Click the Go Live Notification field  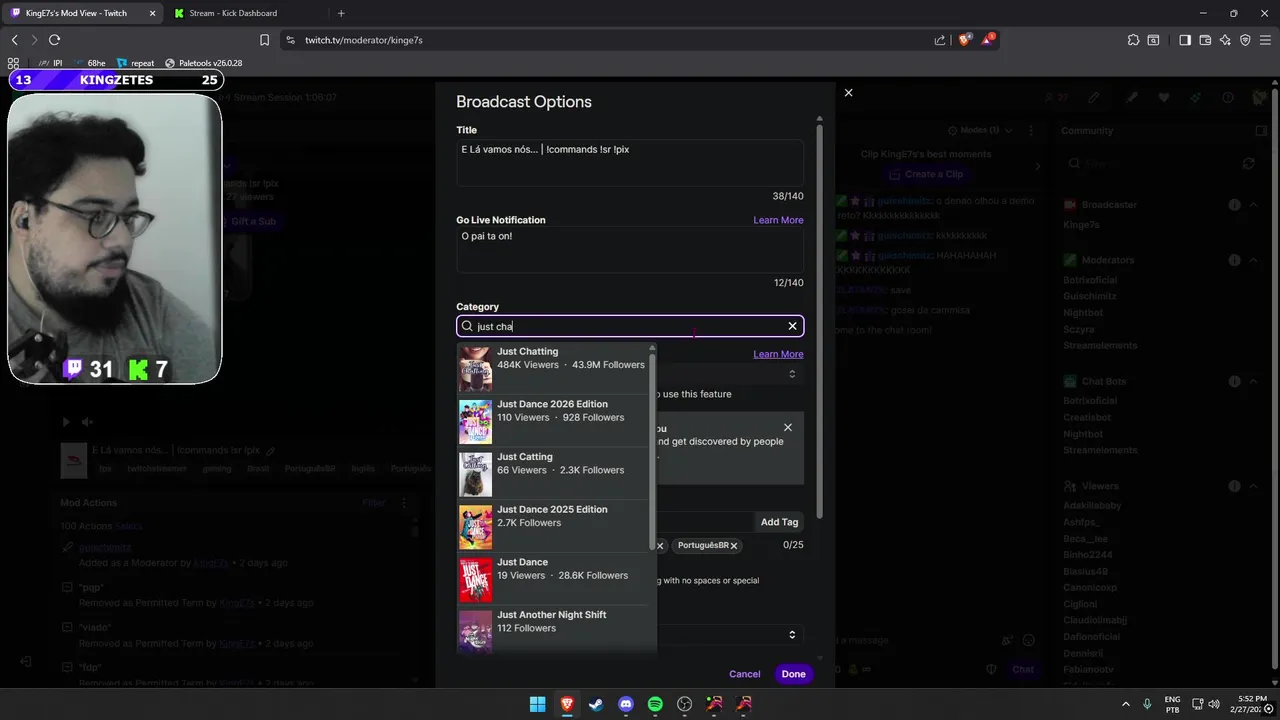(630, 249)
